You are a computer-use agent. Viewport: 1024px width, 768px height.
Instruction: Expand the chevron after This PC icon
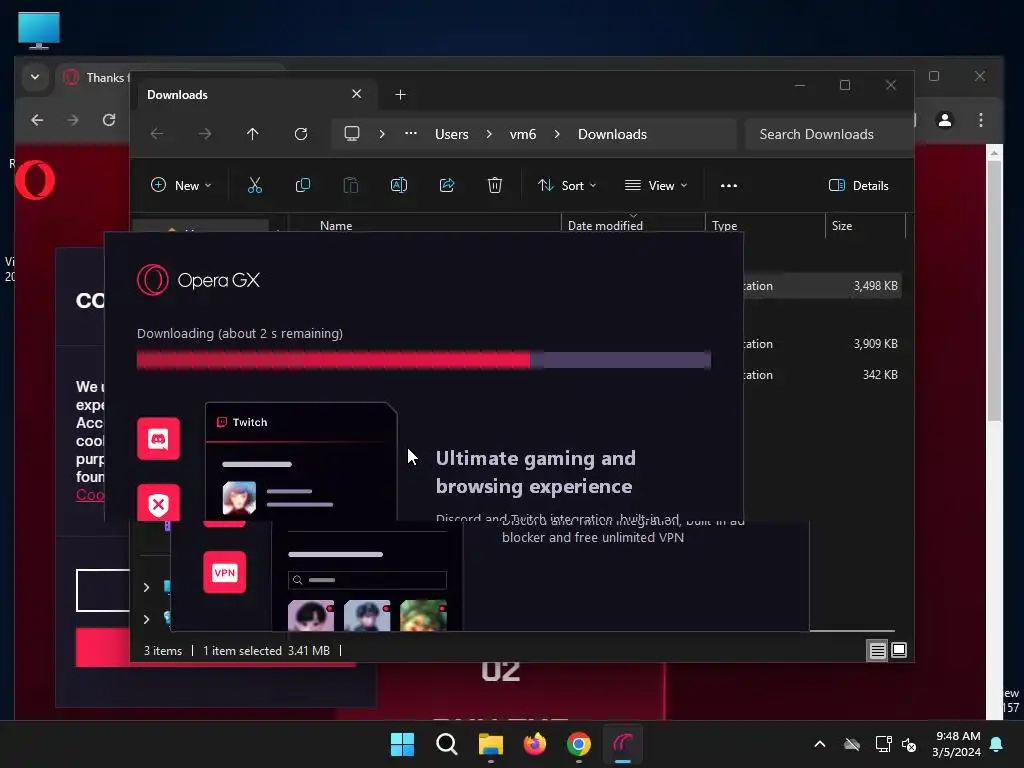pyautogui.click(x=382, y=134)
